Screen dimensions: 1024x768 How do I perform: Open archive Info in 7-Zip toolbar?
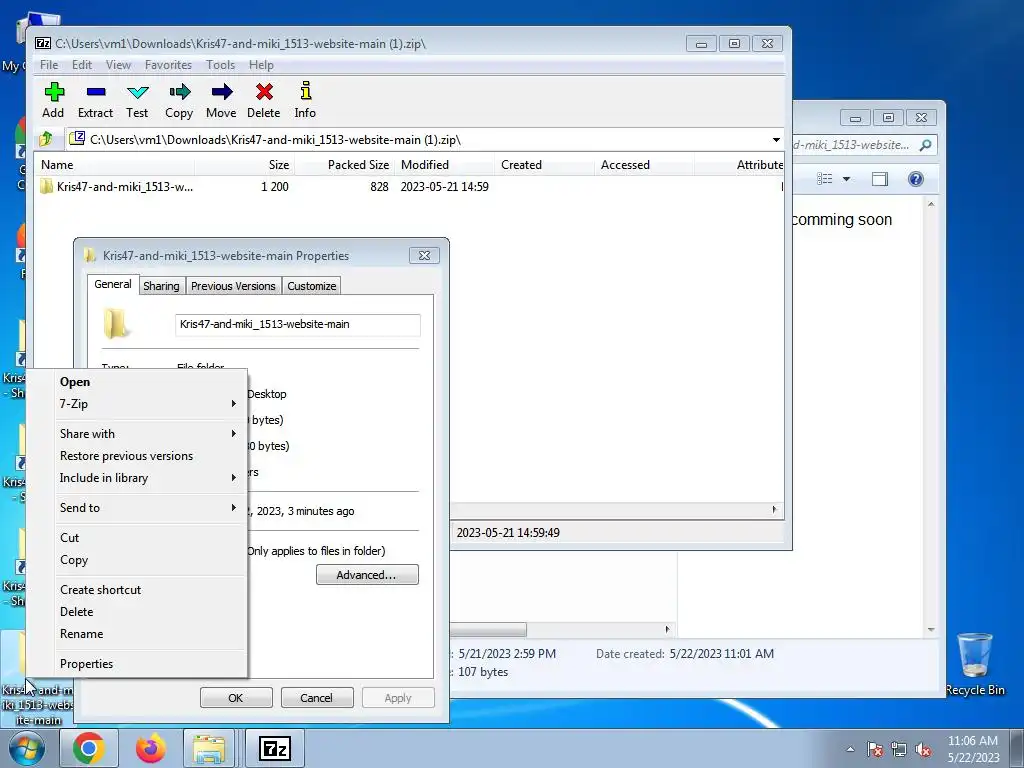305,100
